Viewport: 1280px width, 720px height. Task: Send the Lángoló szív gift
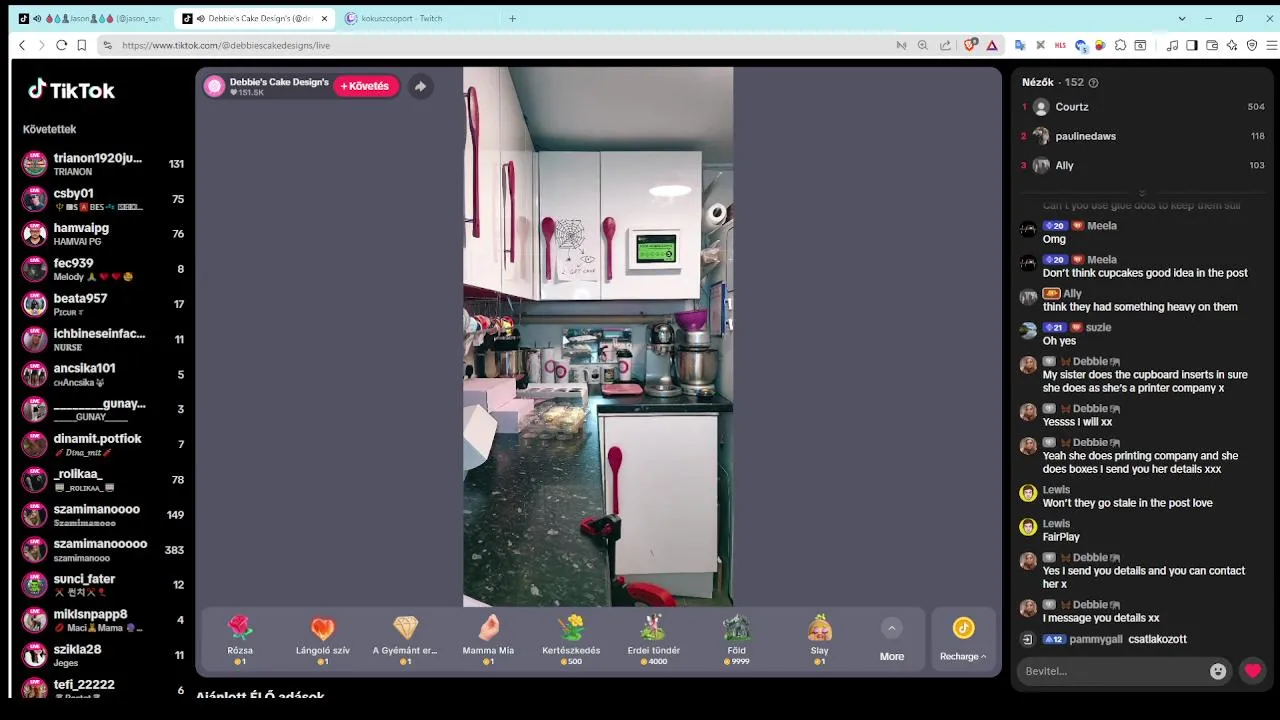pyautogui.click(x=322, y=640)
